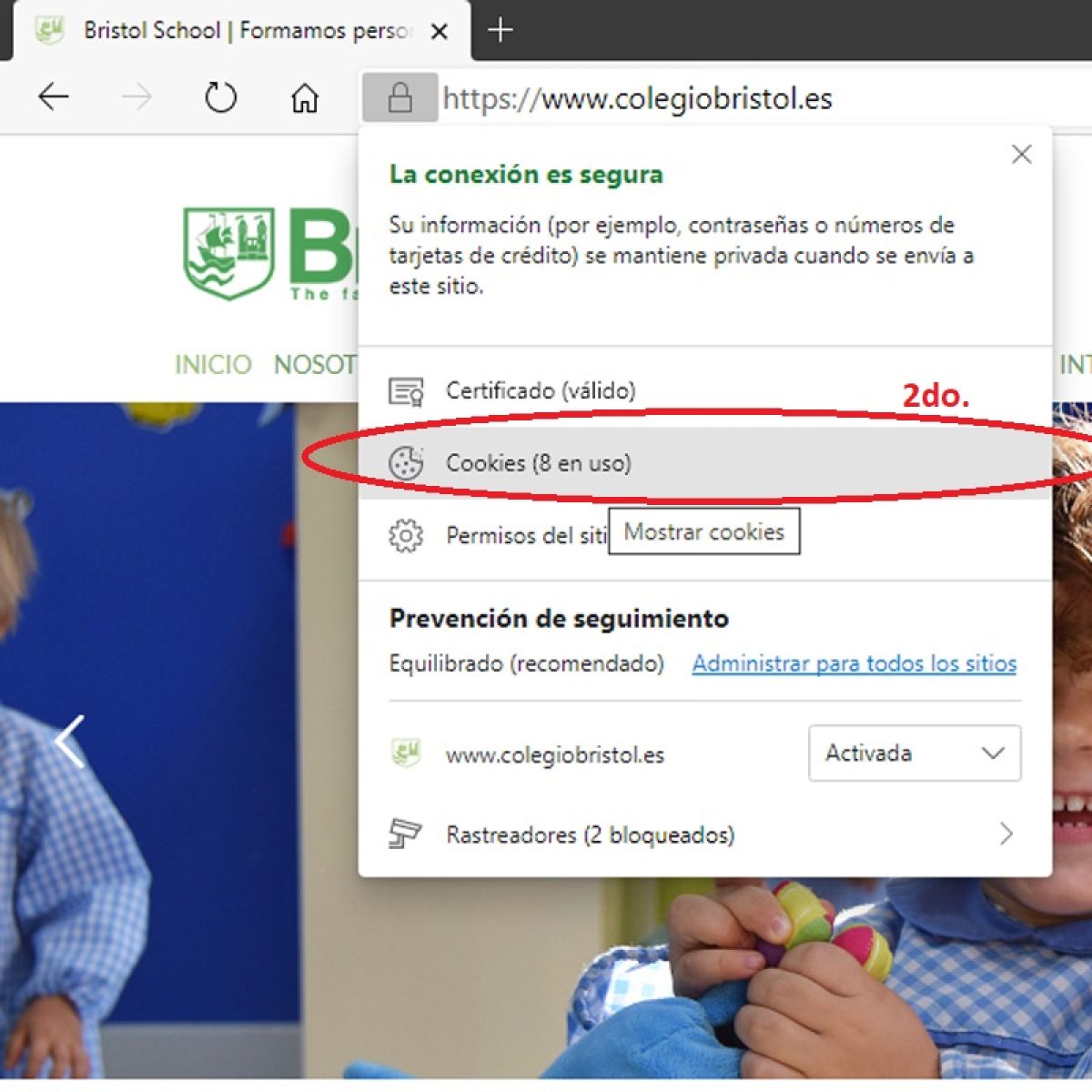Screen dimensions: 1092x1092
Task: Click the Bristol School shield logo
Action: click(228, 253)
